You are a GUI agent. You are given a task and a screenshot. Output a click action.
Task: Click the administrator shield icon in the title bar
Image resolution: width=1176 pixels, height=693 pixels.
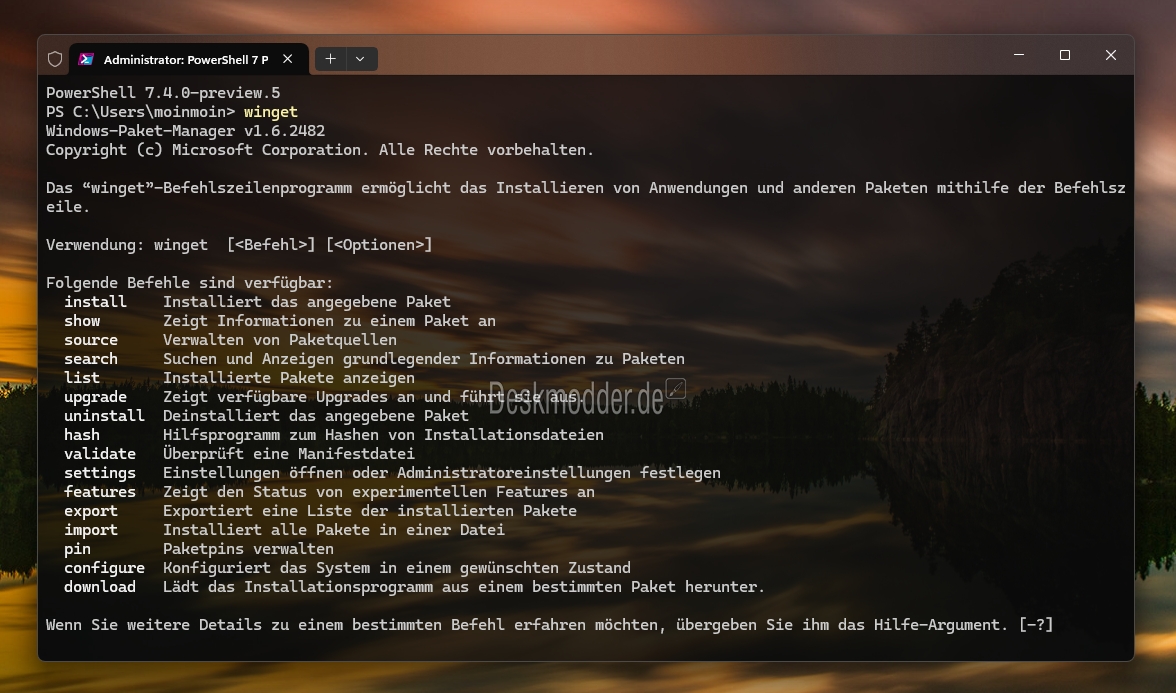(55, 59)
